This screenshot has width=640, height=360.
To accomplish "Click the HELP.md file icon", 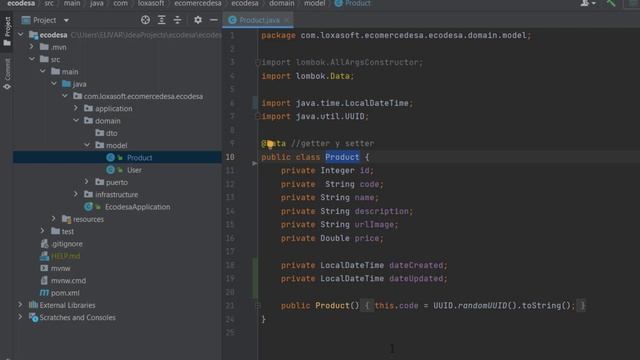I will point(44,256).
